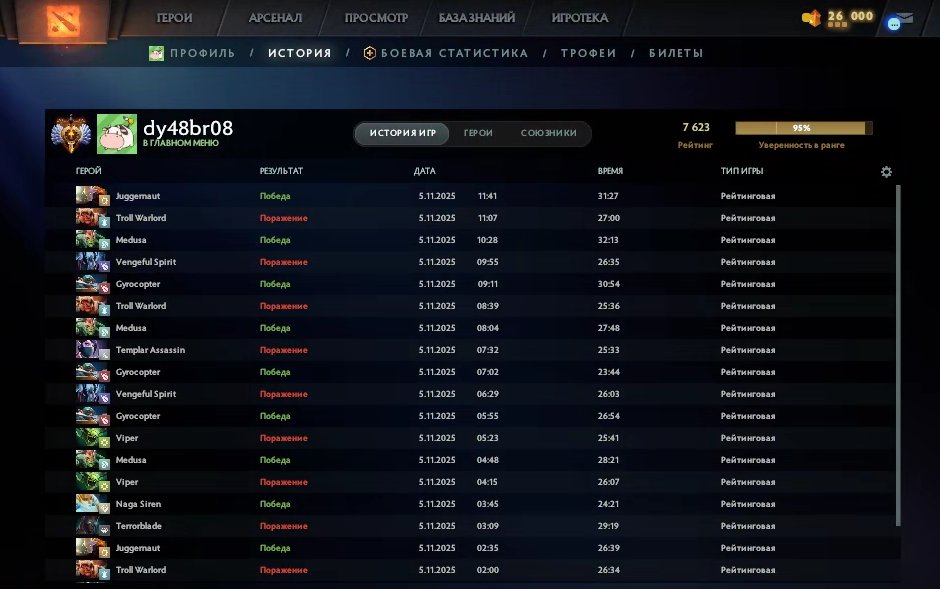Select the История игр segment
This screenshot has height=589, width=940.
(402, 134)
